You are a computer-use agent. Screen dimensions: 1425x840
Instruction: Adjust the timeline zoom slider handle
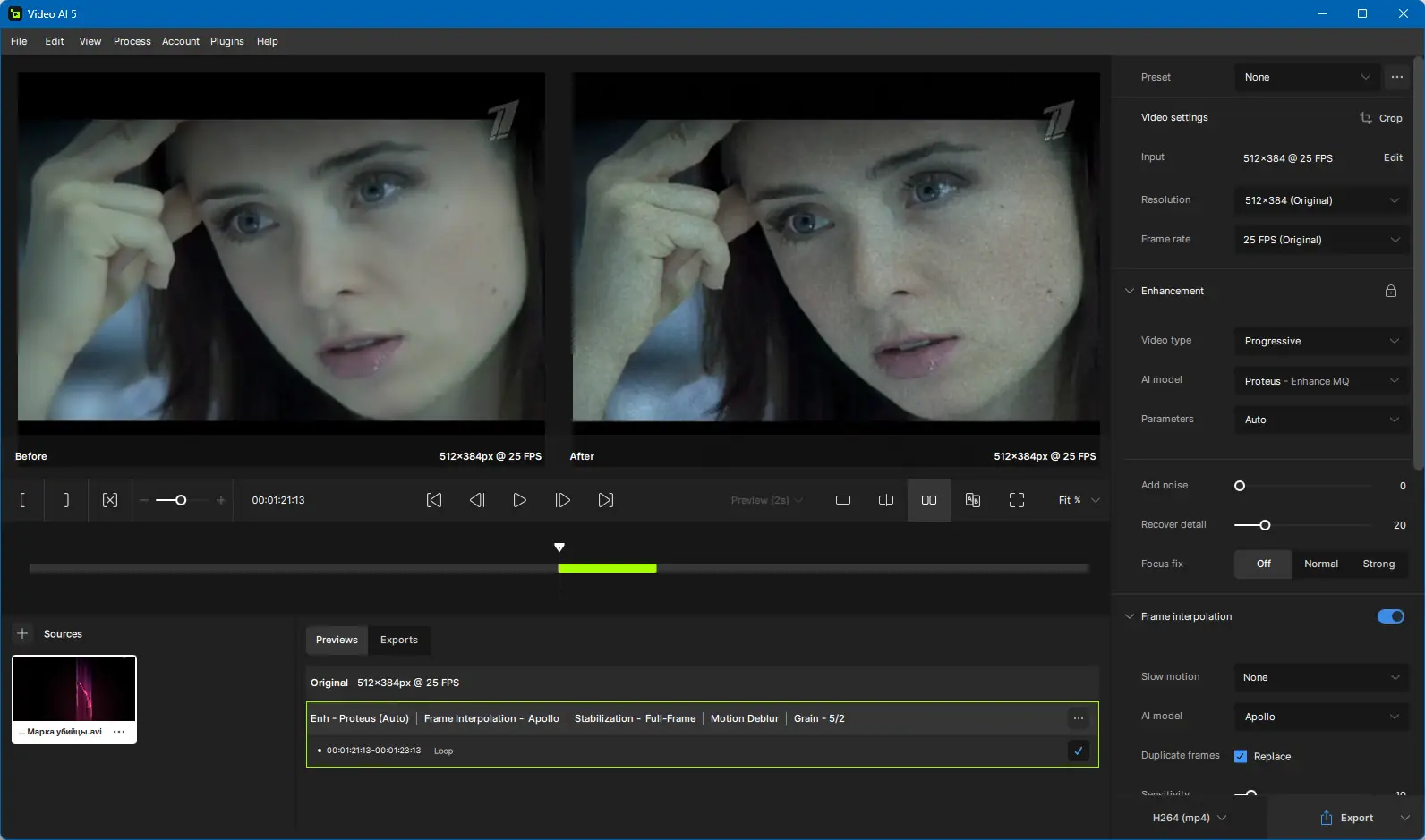(x=181, y=500)
